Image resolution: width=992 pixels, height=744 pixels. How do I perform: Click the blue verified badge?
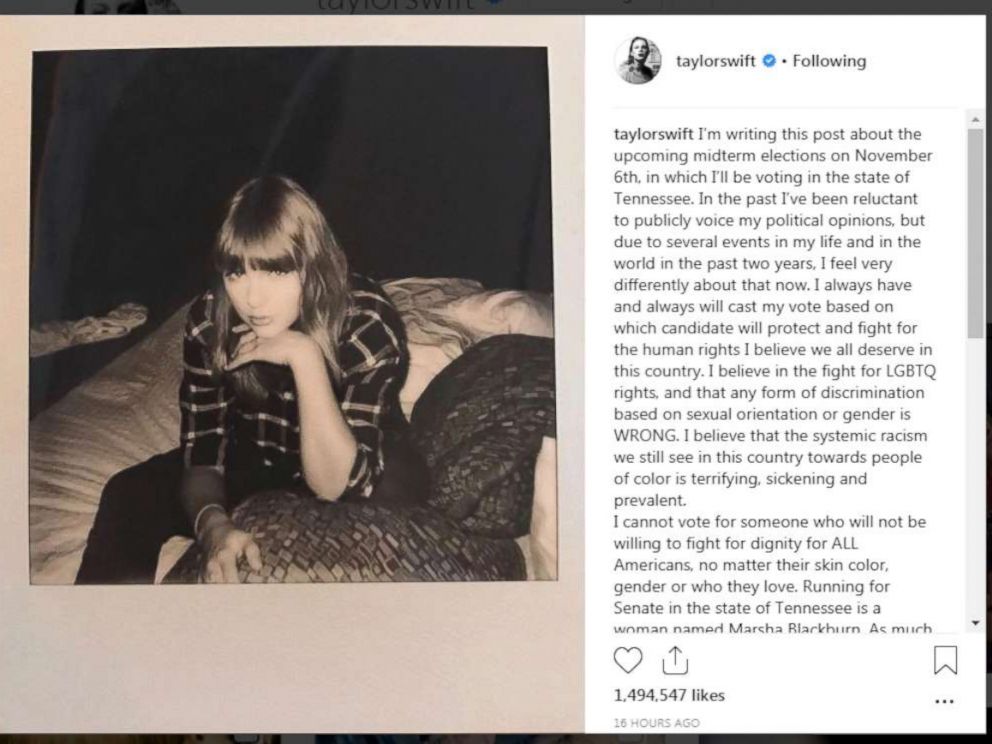pos(769,61)
